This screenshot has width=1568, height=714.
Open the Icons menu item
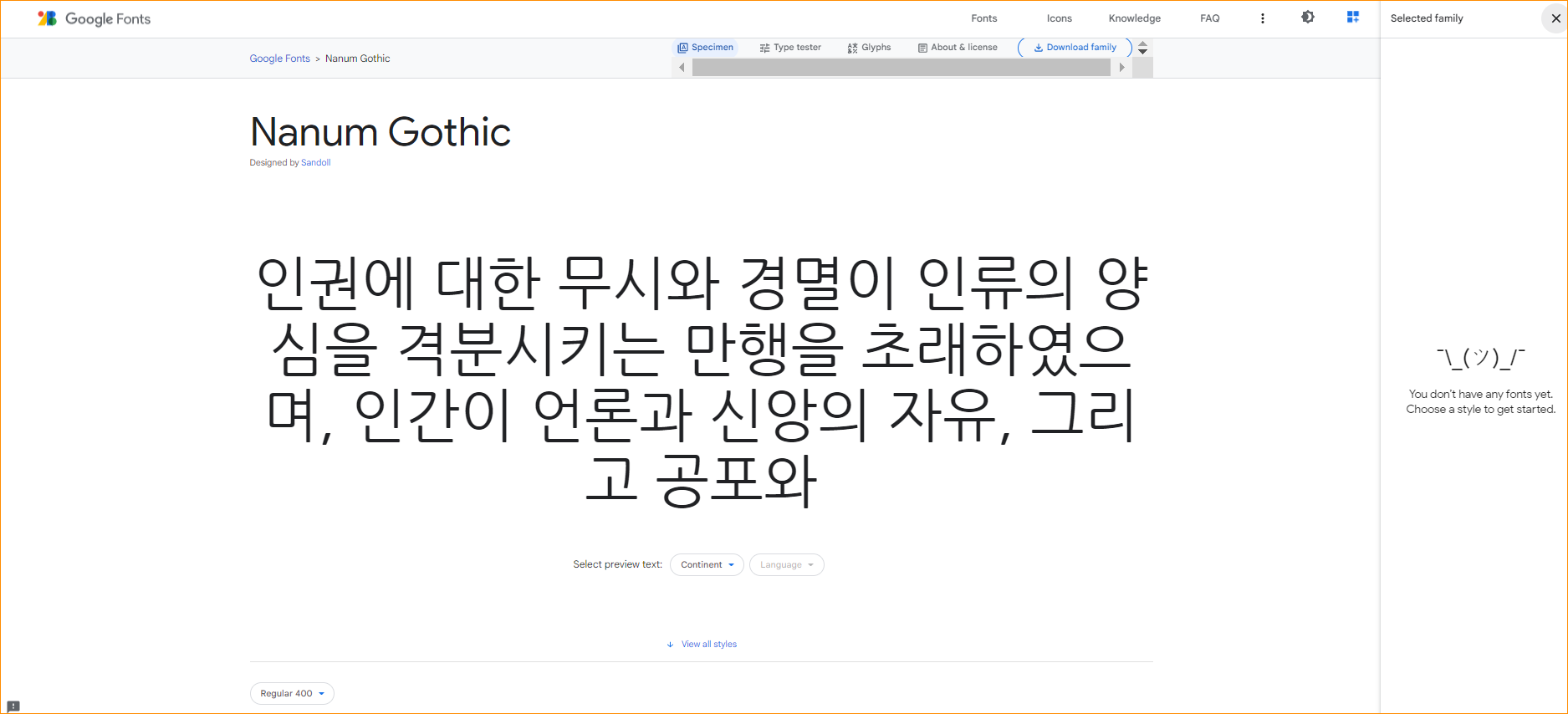point(1059,18)
